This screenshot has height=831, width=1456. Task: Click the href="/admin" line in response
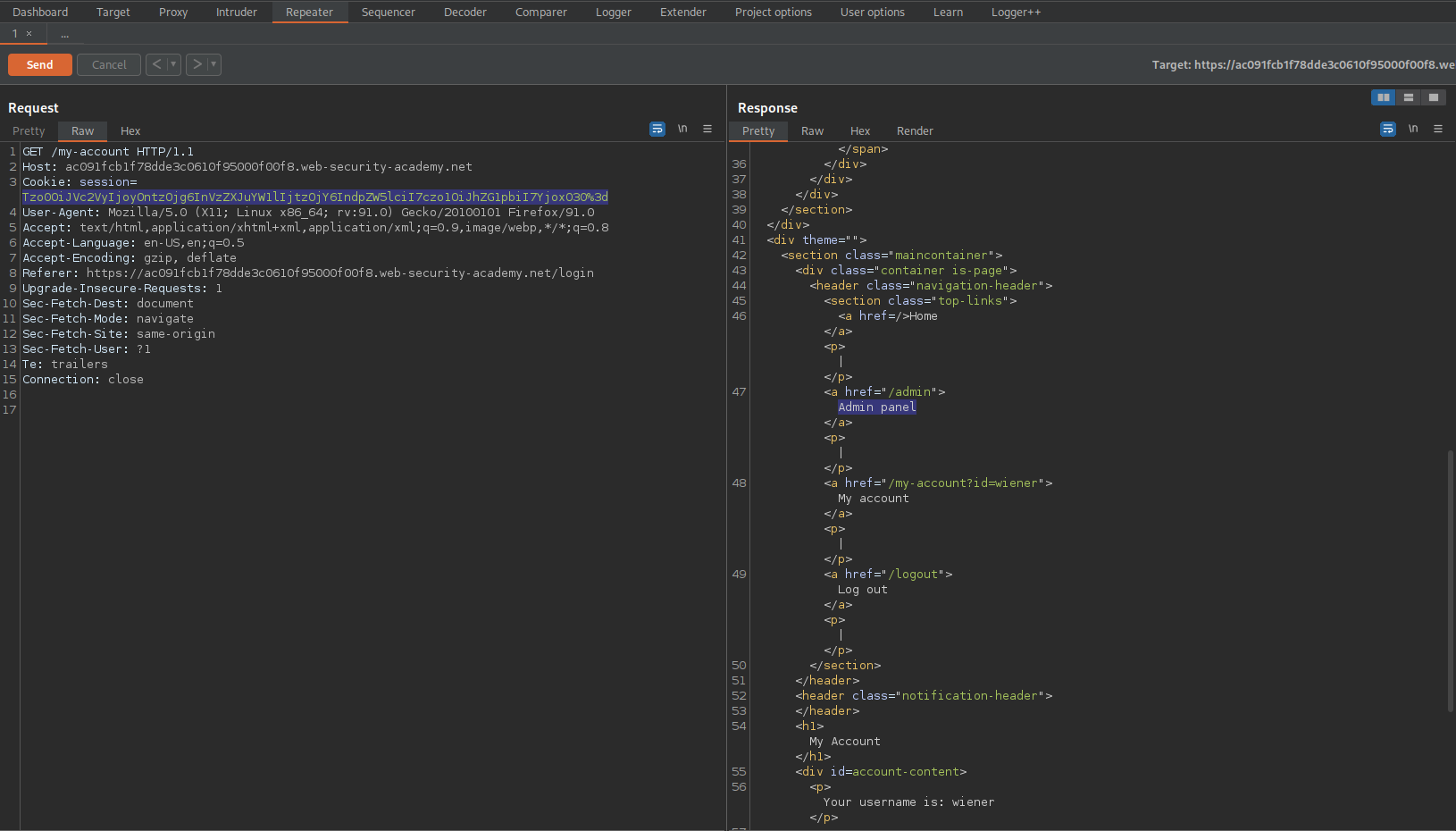(x=884, y=391)
